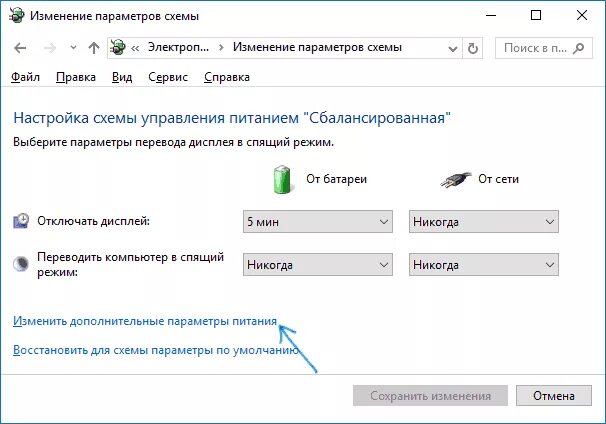Open display-off plugged-in dropdown showing Никогда
The width and height of the screenshot is (606, 424).
click(483, 221)
